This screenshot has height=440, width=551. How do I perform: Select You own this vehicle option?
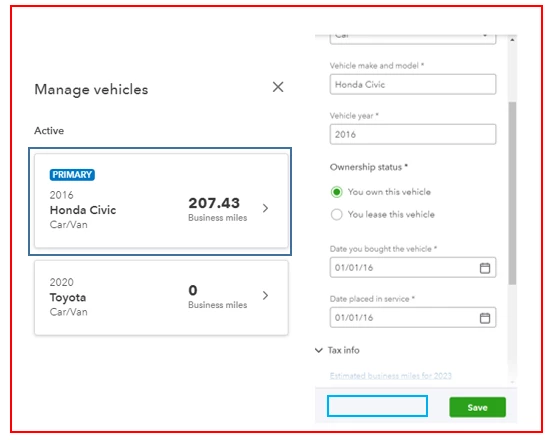point(336,192)
